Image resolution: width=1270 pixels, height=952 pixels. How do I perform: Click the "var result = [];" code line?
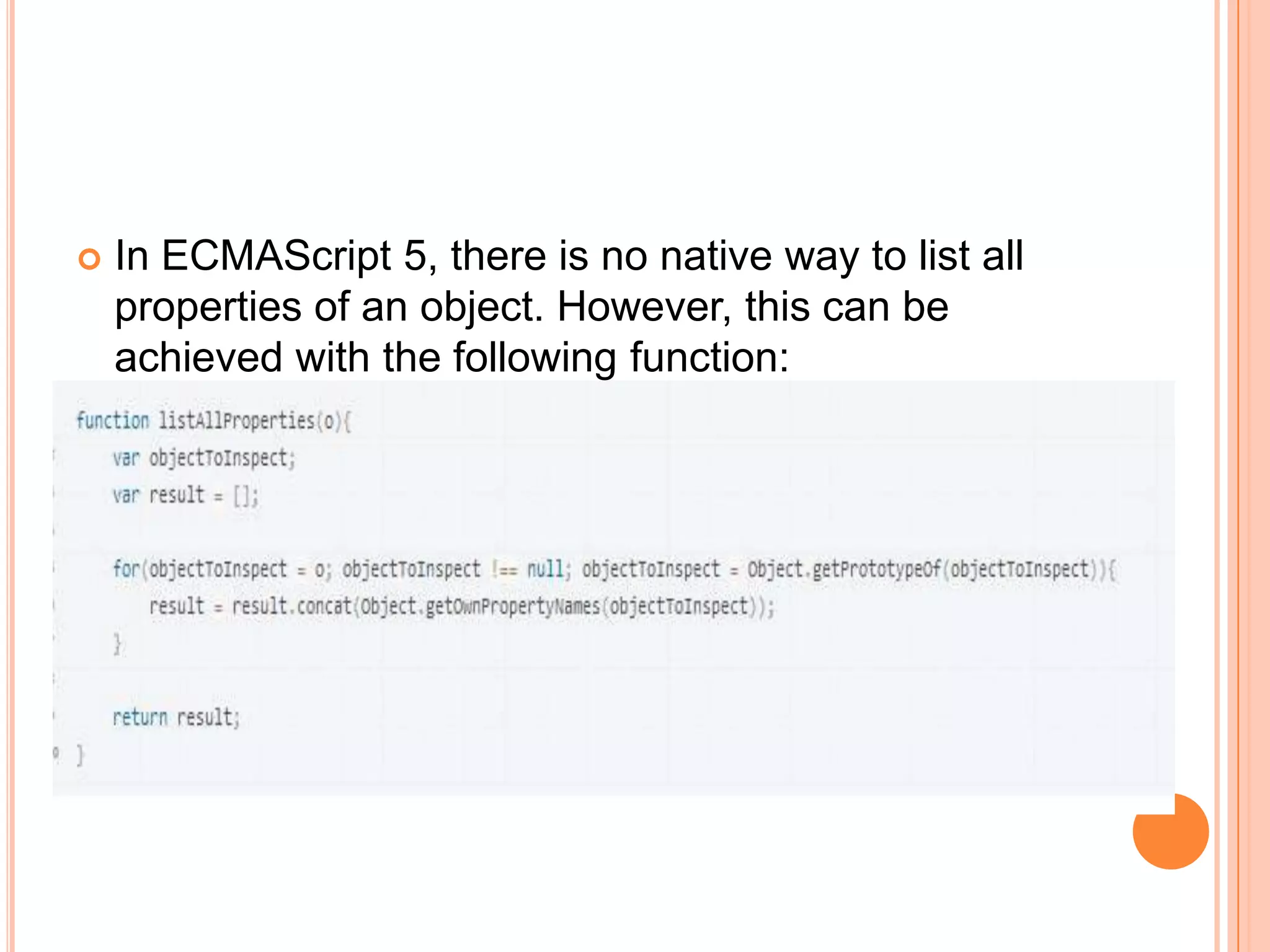pyautogui.click(x=185, y=495)
